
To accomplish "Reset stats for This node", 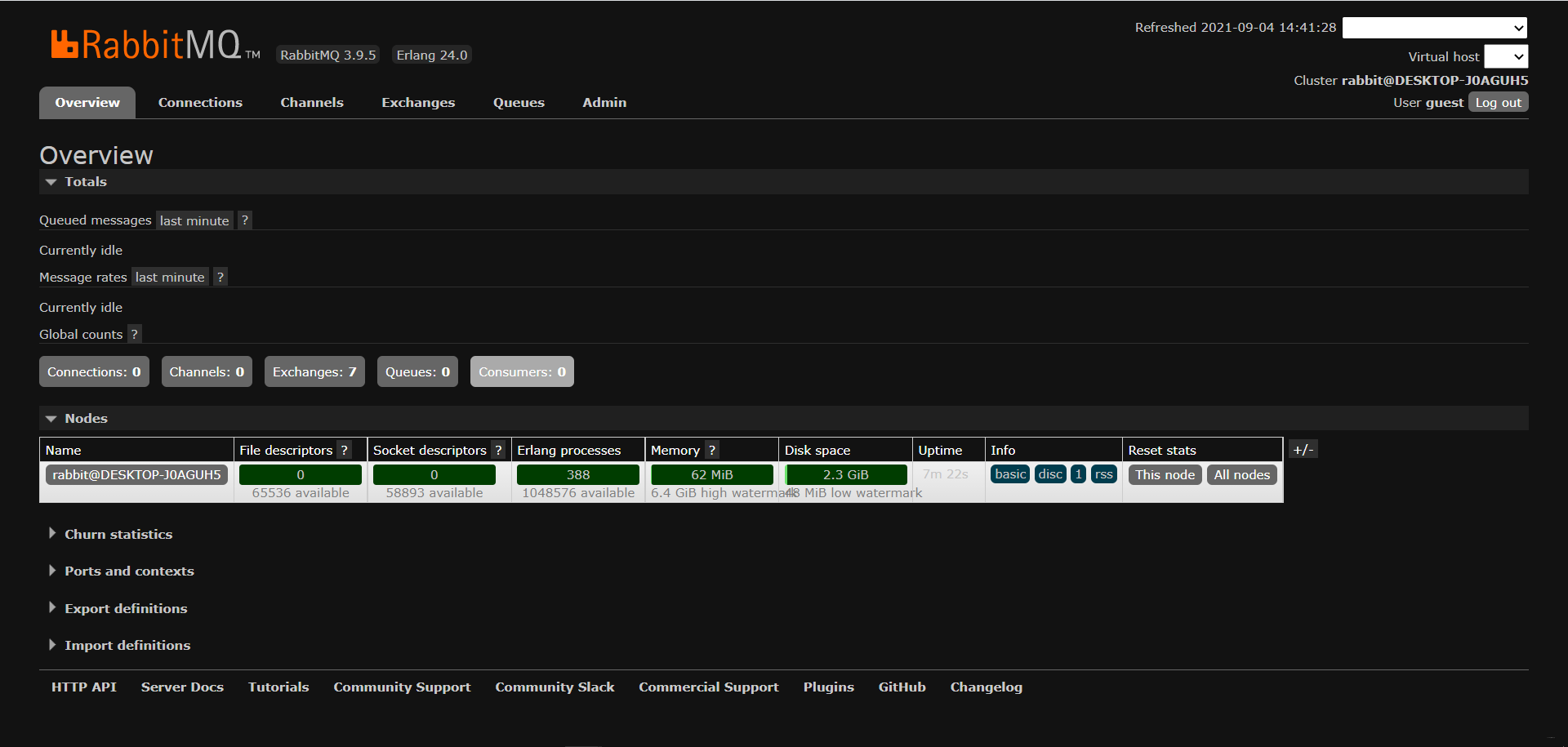I will 1165,474.
